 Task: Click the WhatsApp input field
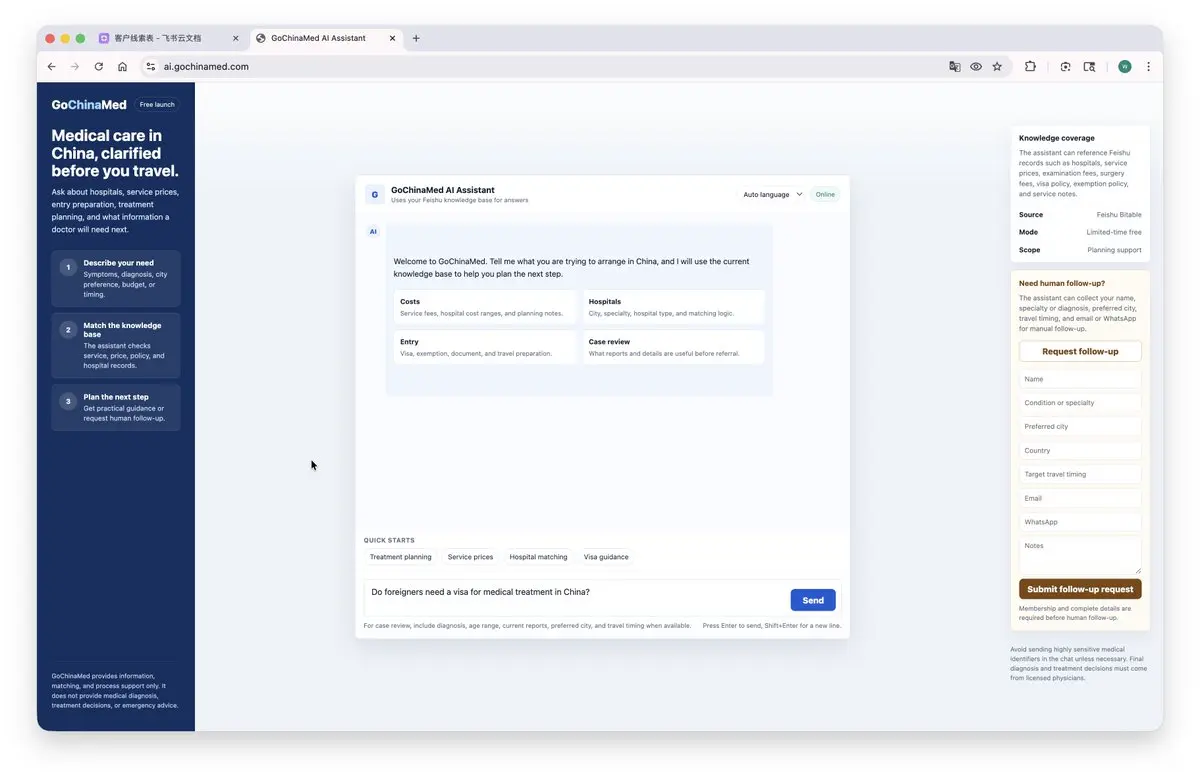click(x=1080, y=522)
